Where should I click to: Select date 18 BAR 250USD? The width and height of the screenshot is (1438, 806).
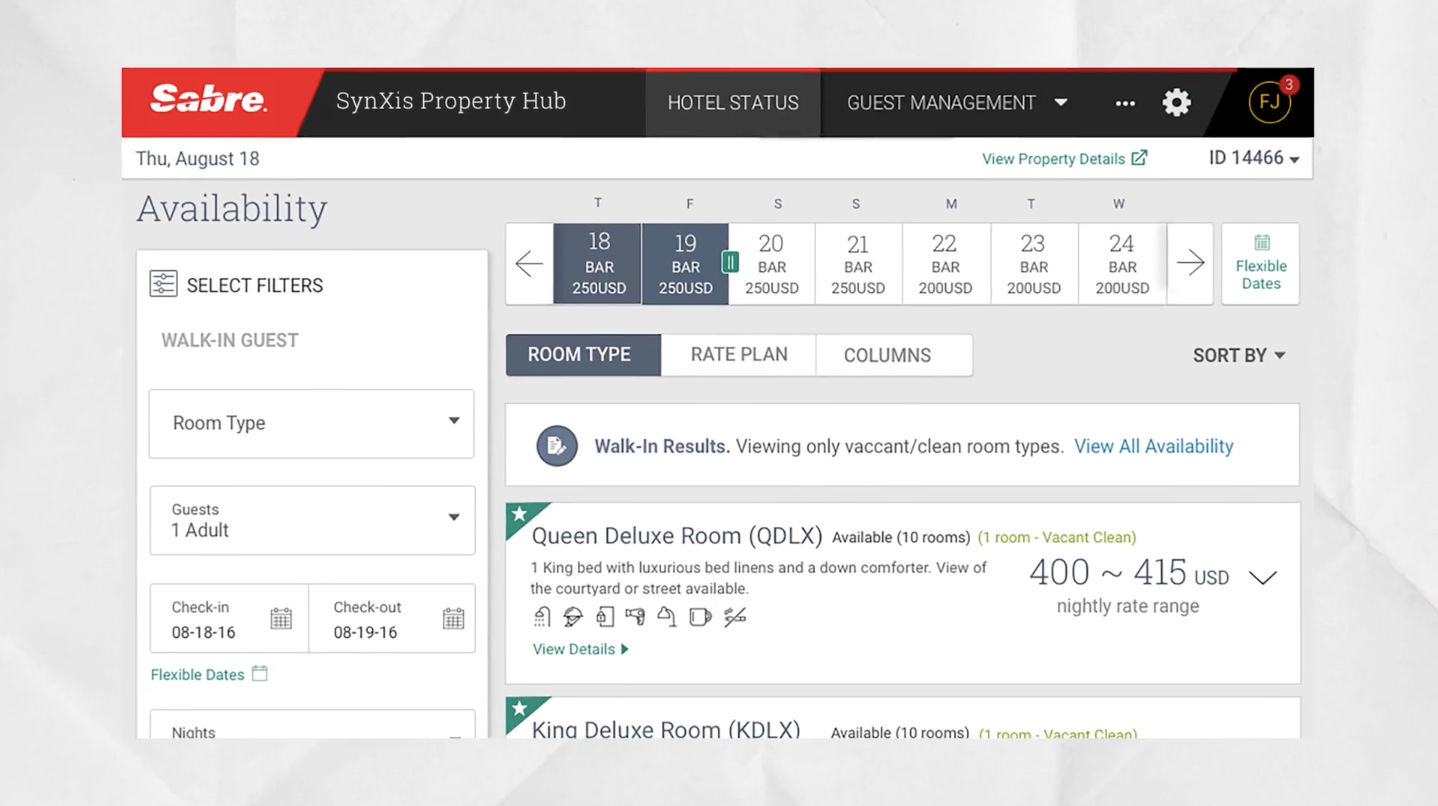598,264
